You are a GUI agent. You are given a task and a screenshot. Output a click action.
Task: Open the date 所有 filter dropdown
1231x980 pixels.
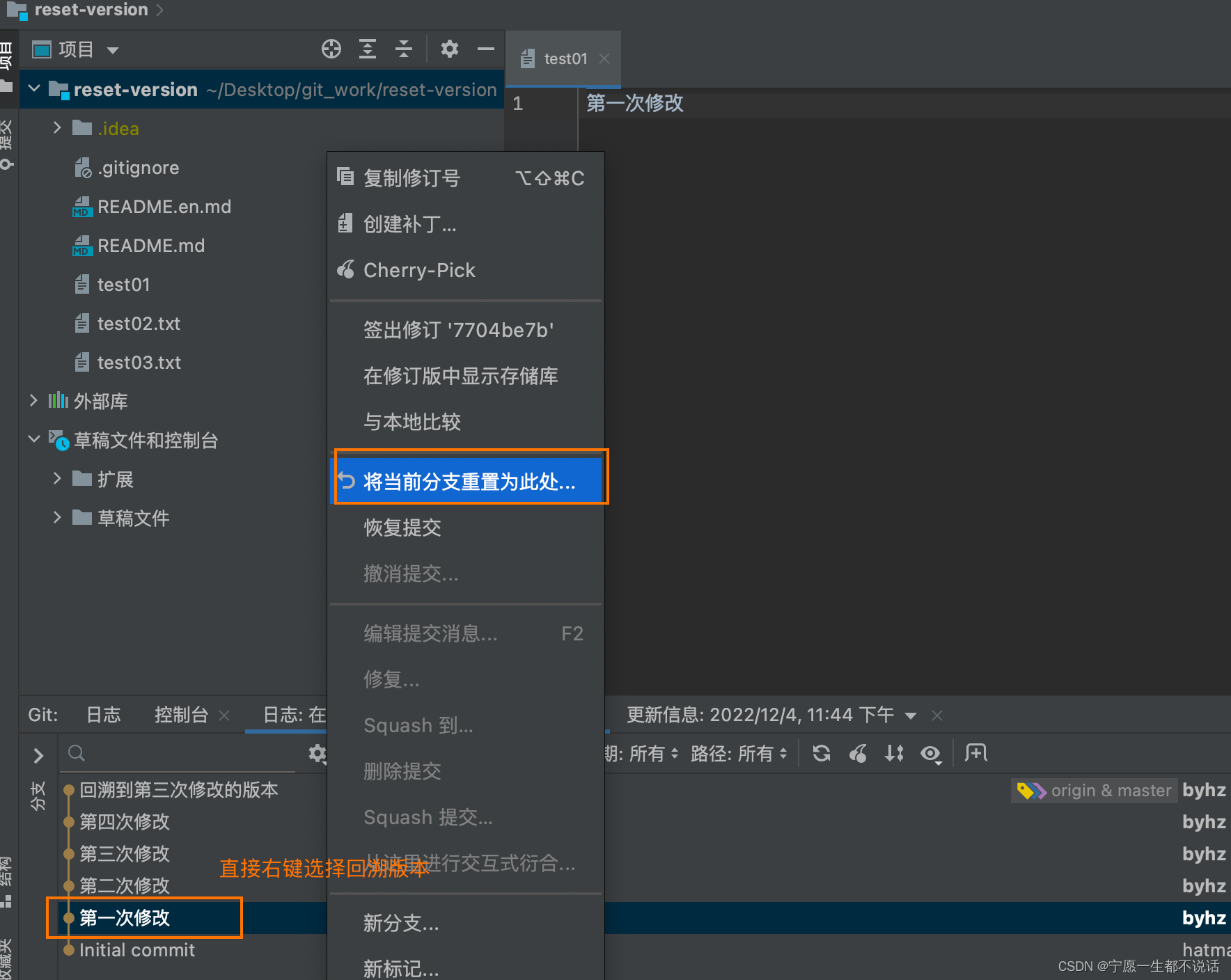(642, 753)
